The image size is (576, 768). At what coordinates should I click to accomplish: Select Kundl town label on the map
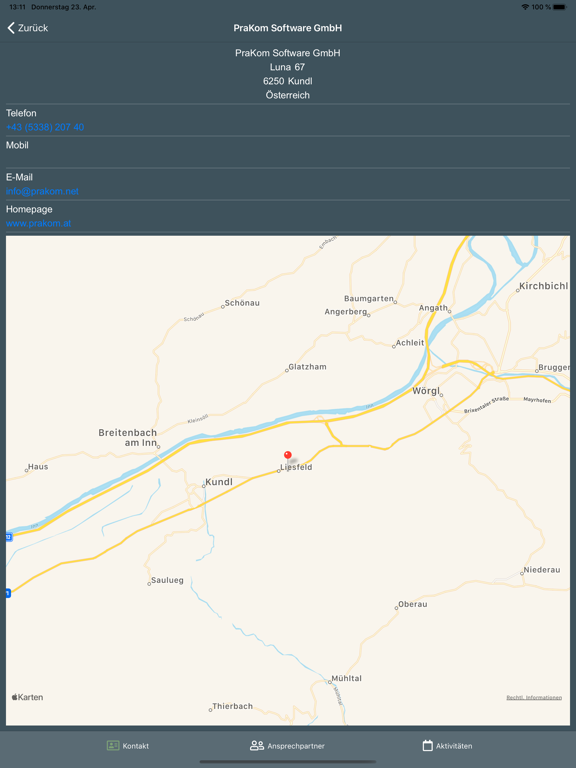219,482
